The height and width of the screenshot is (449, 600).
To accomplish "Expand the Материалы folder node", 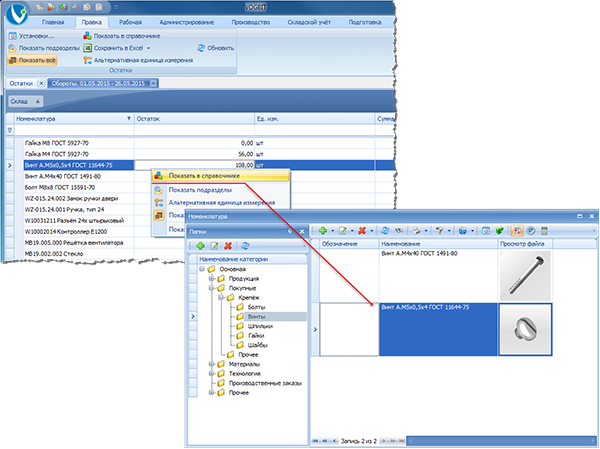I will [x=211, y=364].
